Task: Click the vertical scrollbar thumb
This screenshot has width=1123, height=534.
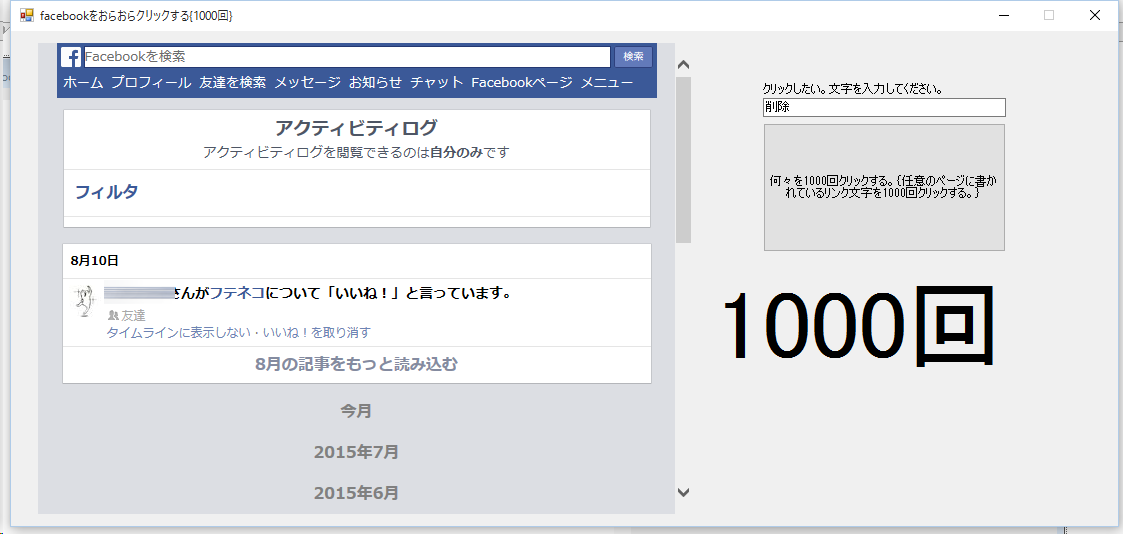Action: coord(683,160)
